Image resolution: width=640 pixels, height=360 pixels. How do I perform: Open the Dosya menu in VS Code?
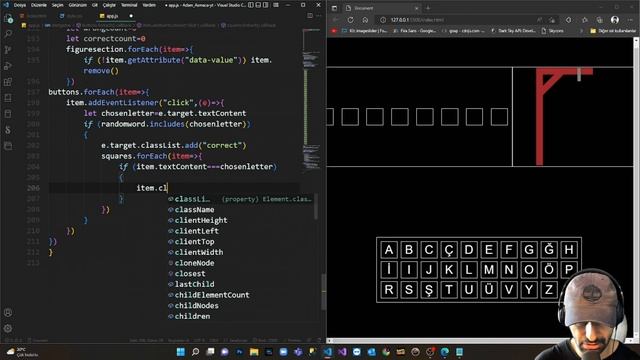coord(20,5)
